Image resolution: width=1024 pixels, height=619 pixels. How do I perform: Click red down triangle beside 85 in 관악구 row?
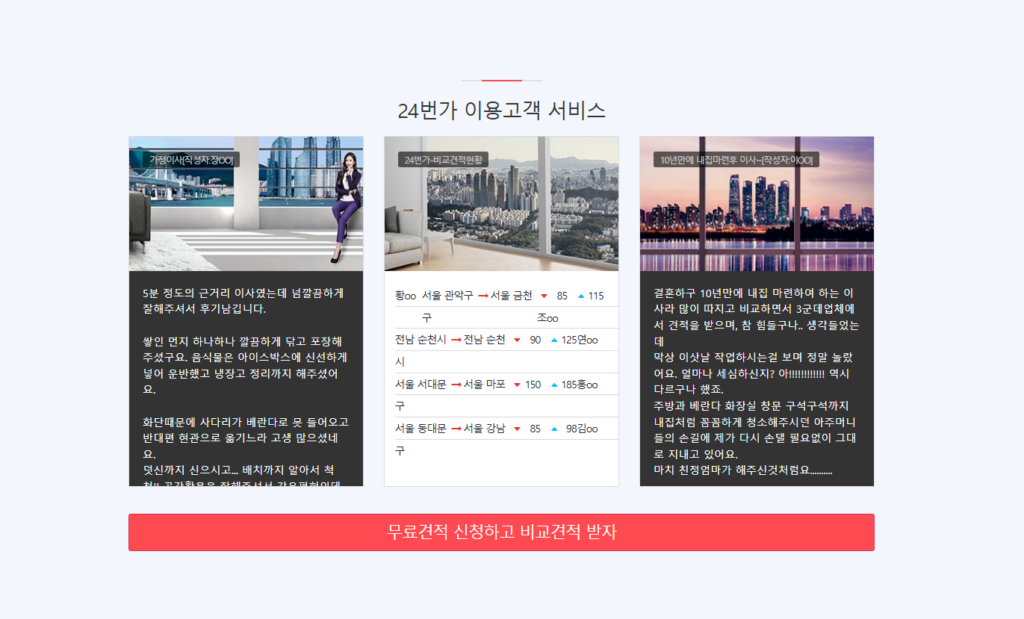(544, 296)
